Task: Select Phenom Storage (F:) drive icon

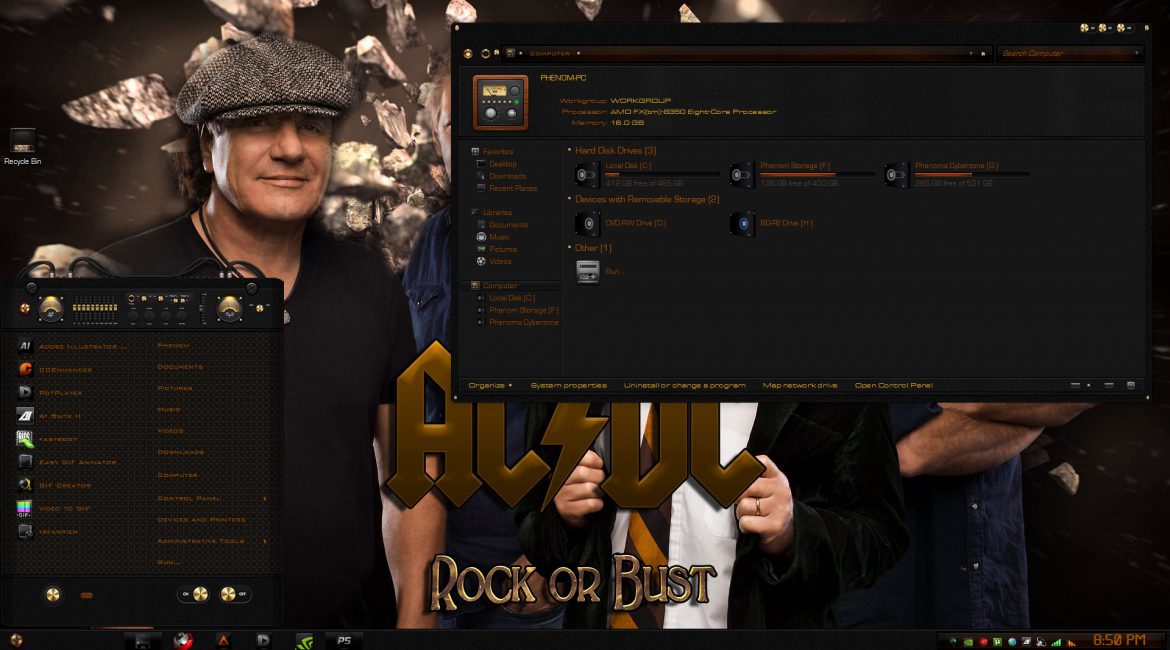Action: [742, 175]
